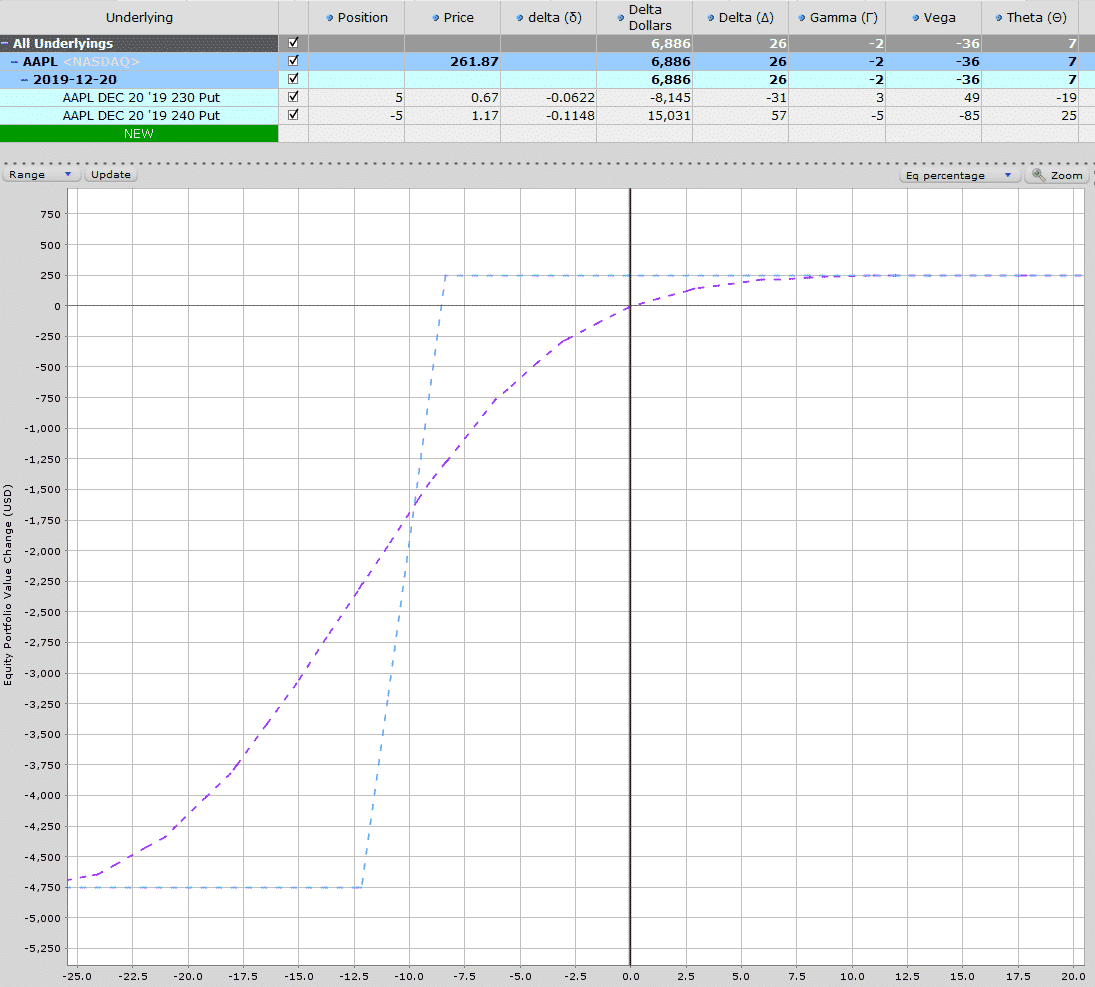1095x987 pixels.
Task: Uncheck the AAPL NASDAQ row checkbox
Action: 293,61
